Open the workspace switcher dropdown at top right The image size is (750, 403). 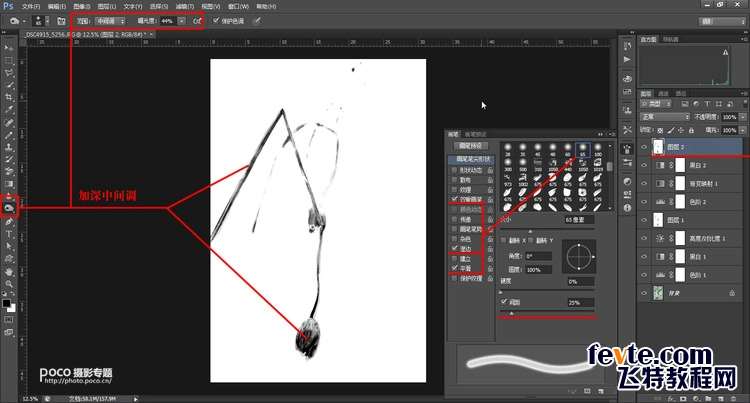coord(722,21)
